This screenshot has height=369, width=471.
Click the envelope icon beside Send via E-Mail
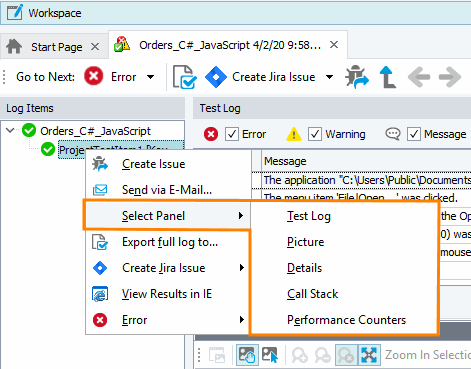point(100,190)
